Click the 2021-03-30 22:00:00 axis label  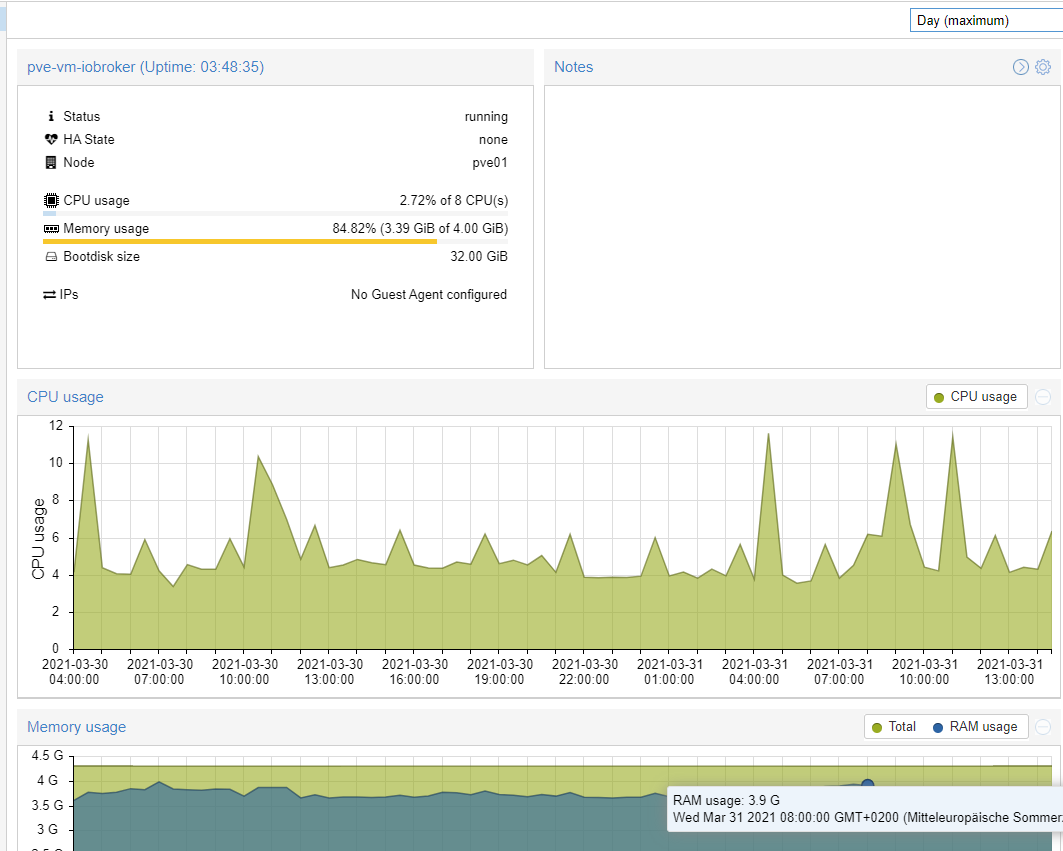point(584,672)
